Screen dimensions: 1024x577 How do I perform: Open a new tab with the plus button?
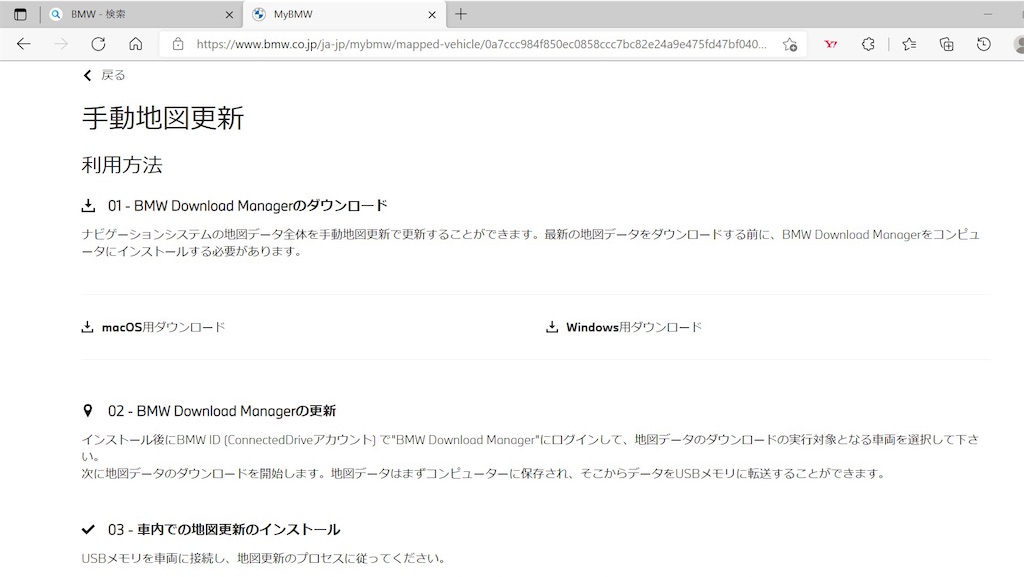click(460, 14)
